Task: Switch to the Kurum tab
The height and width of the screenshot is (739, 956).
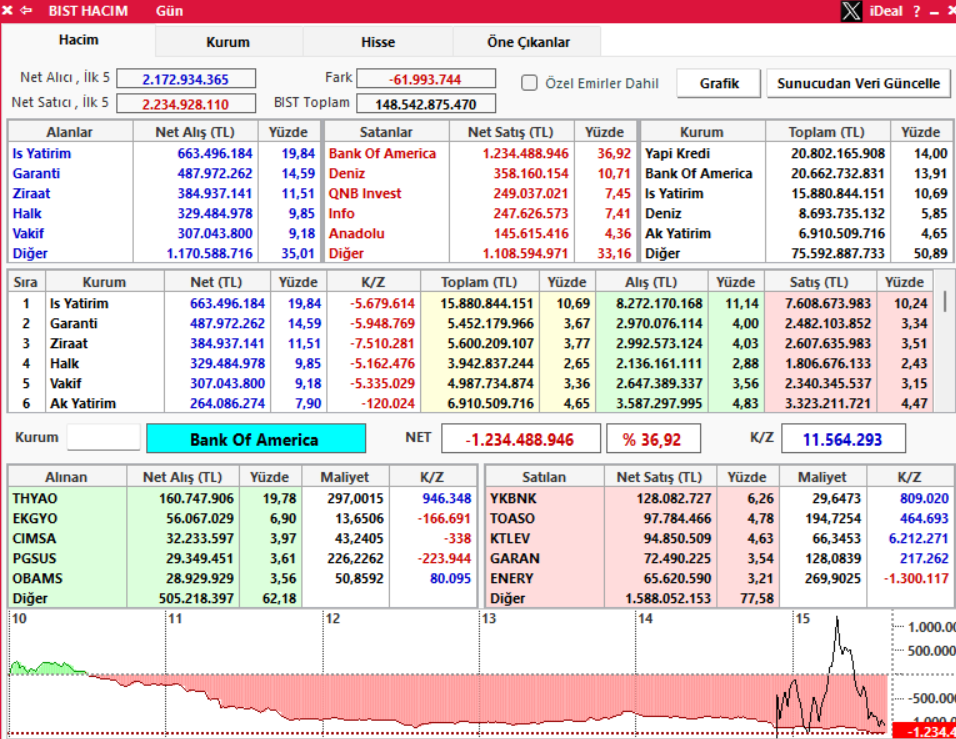Action: tap(228, 42)
